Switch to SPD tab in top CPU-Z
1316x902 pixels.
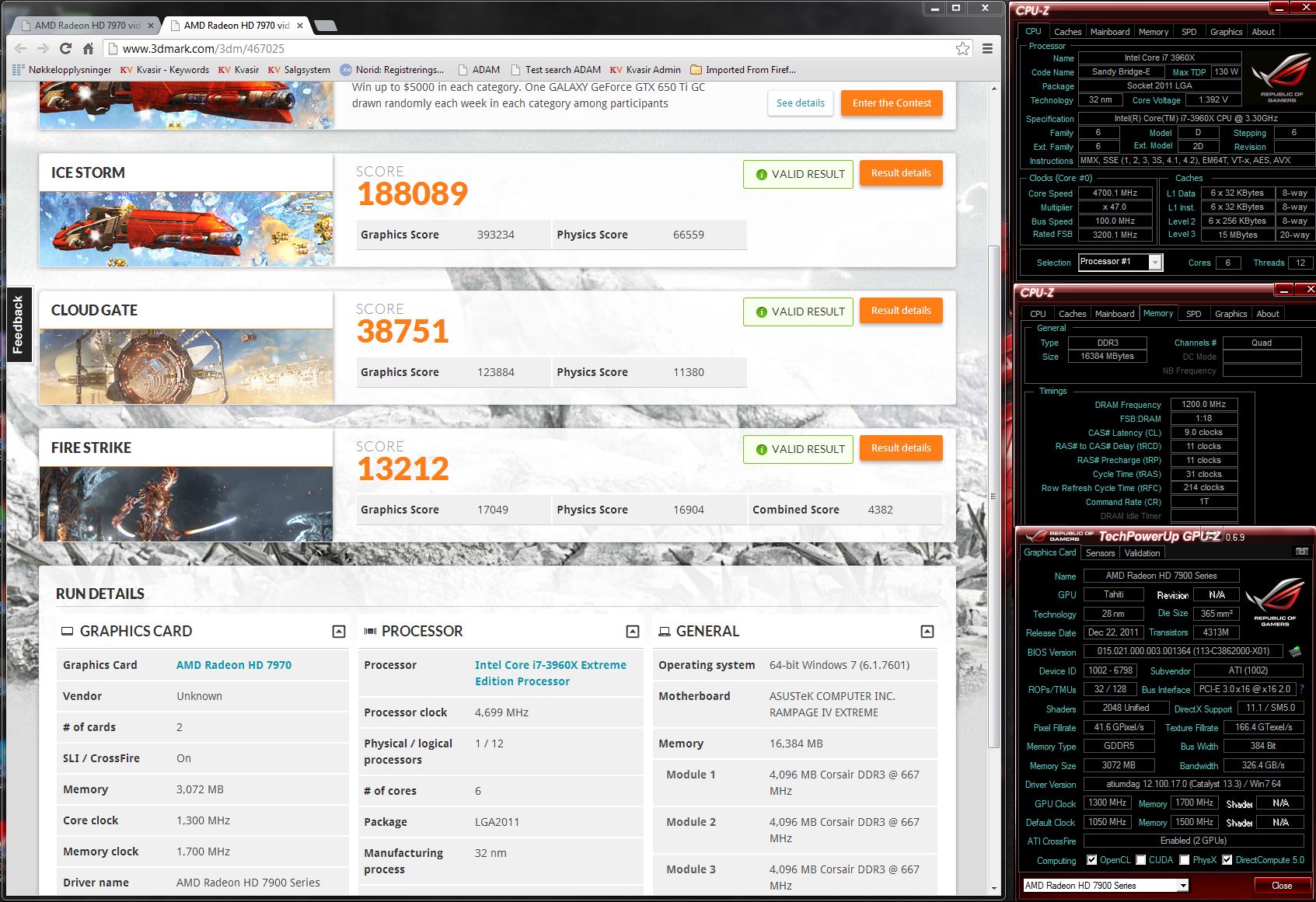pos(1189,32)
